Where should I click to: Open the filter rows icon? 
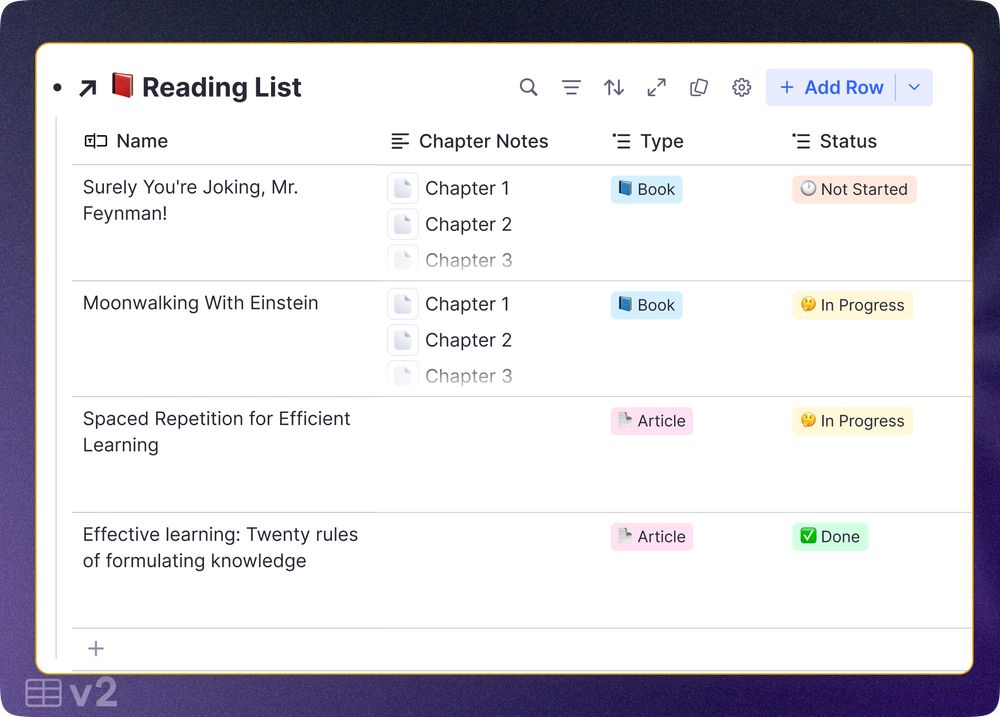(571, 87)
